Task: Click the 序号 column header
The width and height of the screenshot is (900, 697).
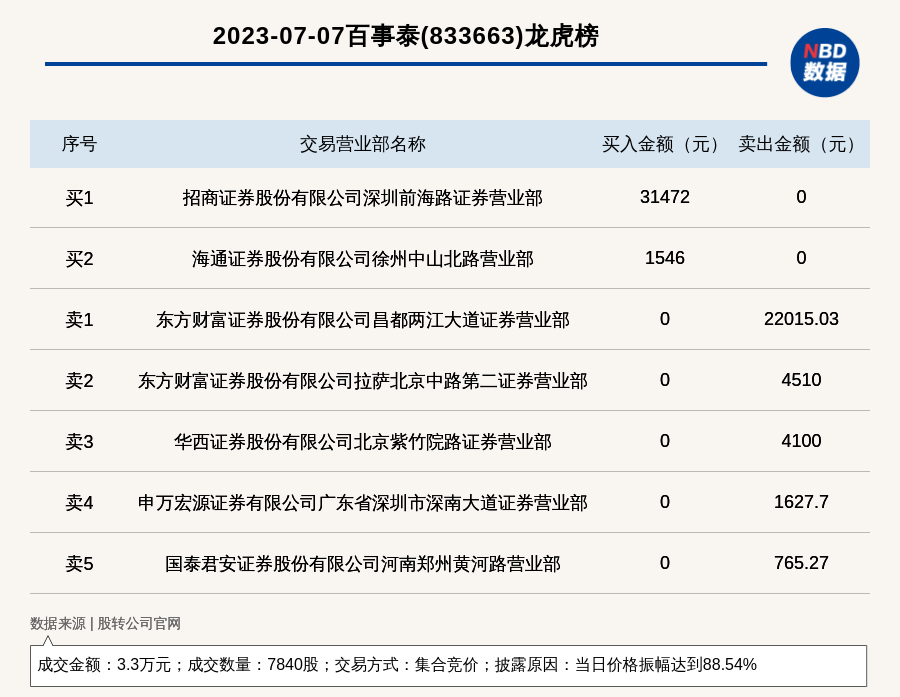Action: click(x=79, y=144)
